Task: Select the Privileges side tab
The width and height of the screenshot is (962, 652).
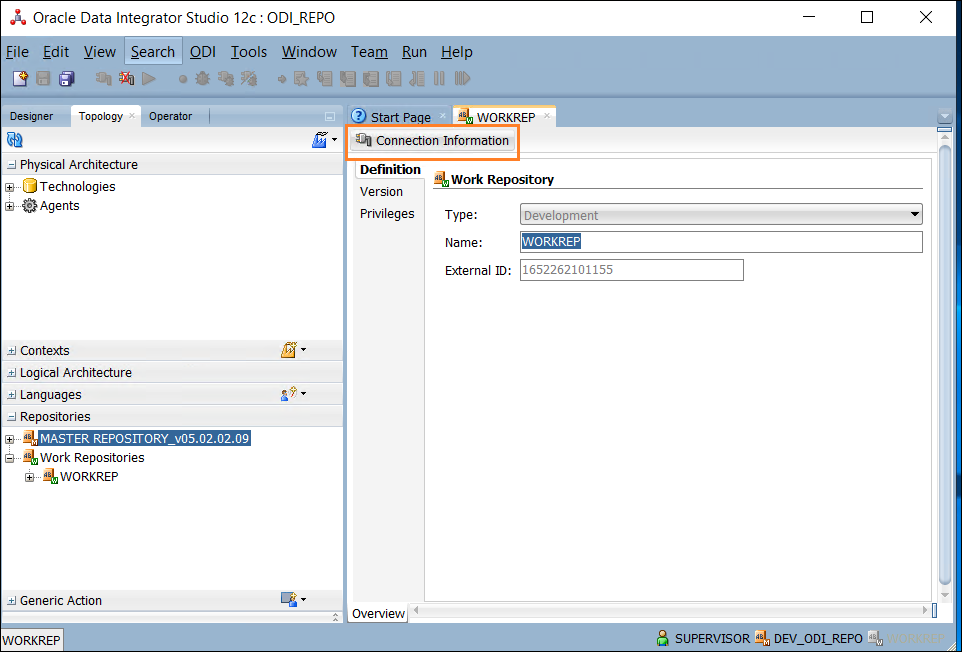Action: click(387, 213)
